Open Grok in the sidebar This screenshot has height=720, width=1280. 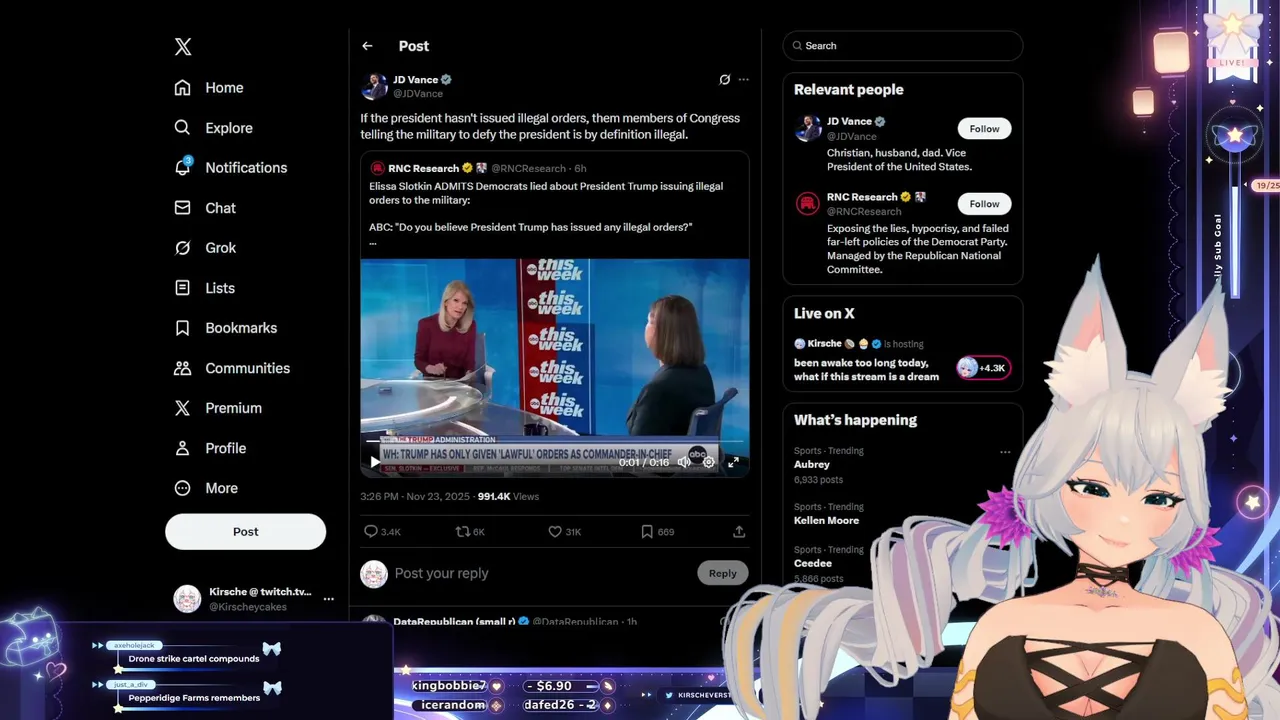pos(205,248)
